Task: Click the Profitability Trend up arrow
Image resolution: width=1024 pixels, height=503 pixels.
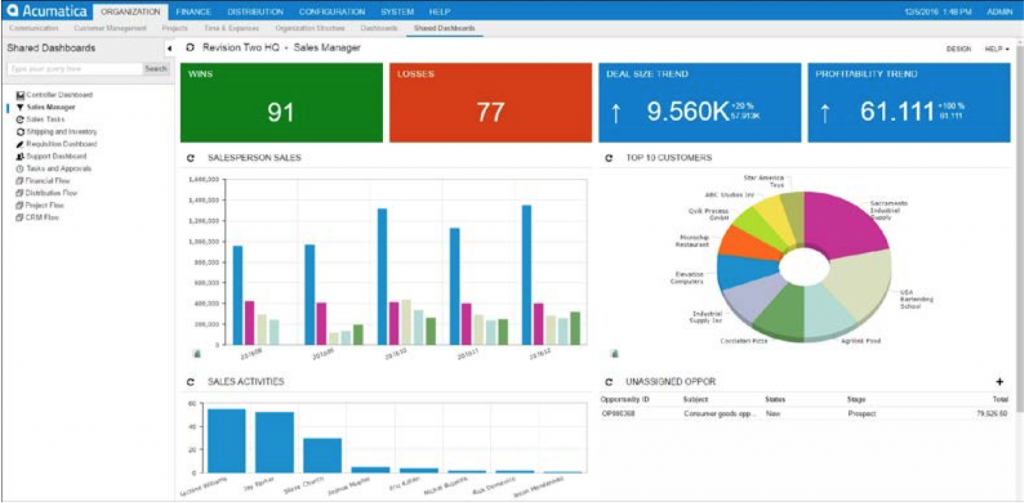Action: 824,114
